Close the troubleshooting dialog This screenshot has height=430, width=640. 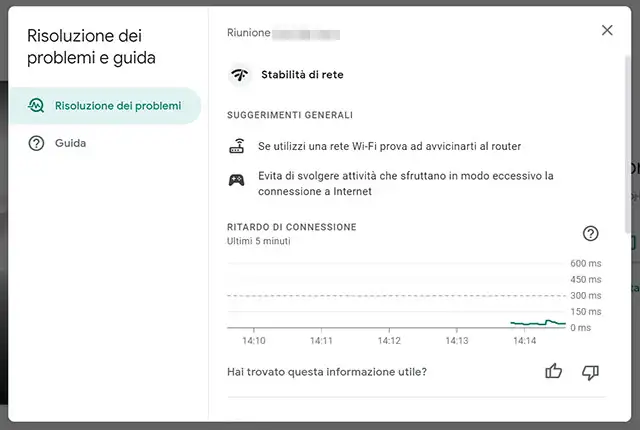(607, 31)
